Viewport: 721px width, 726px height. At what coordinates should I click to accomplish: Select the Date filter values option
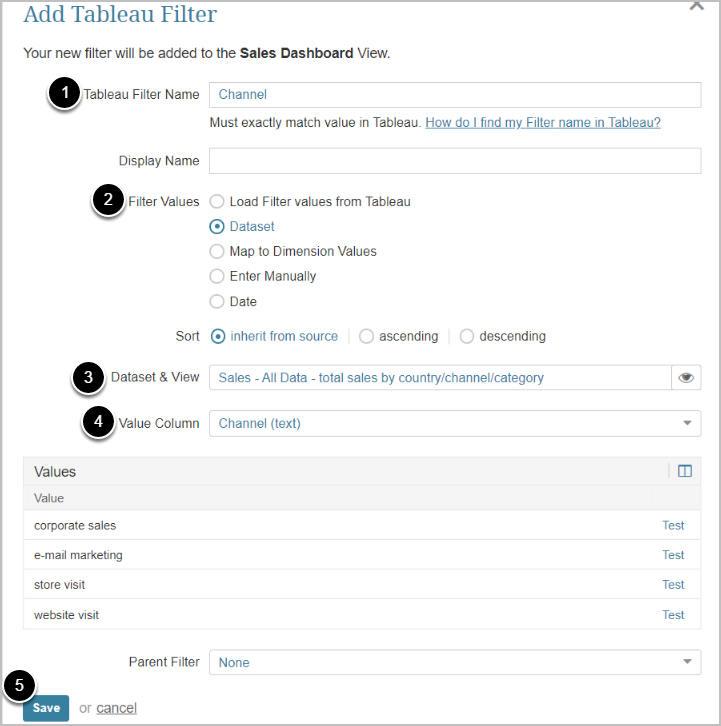point(217,301)
